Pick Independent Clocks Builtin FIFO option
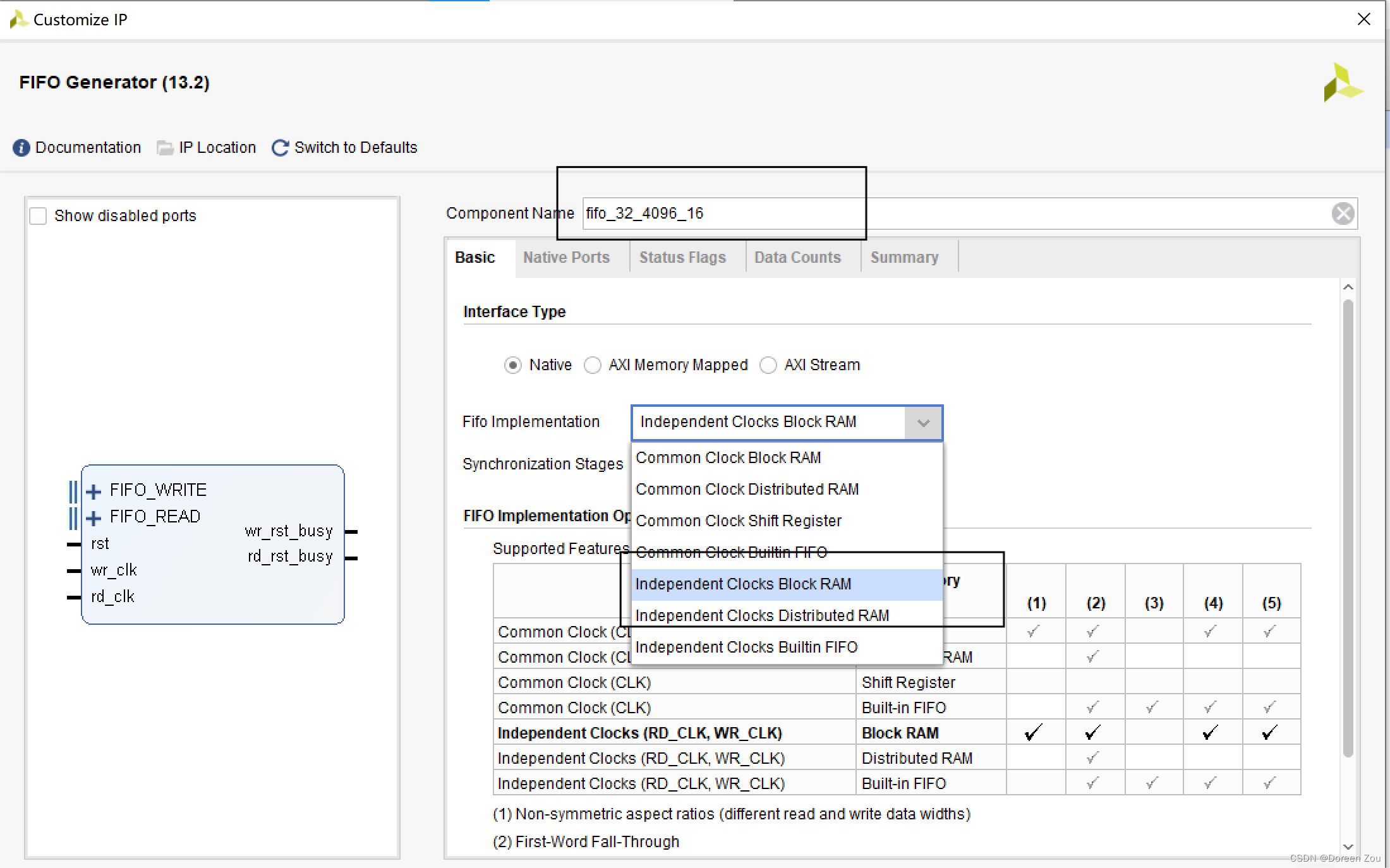Viewport: 1390px width, 868px height. point(746,648)
